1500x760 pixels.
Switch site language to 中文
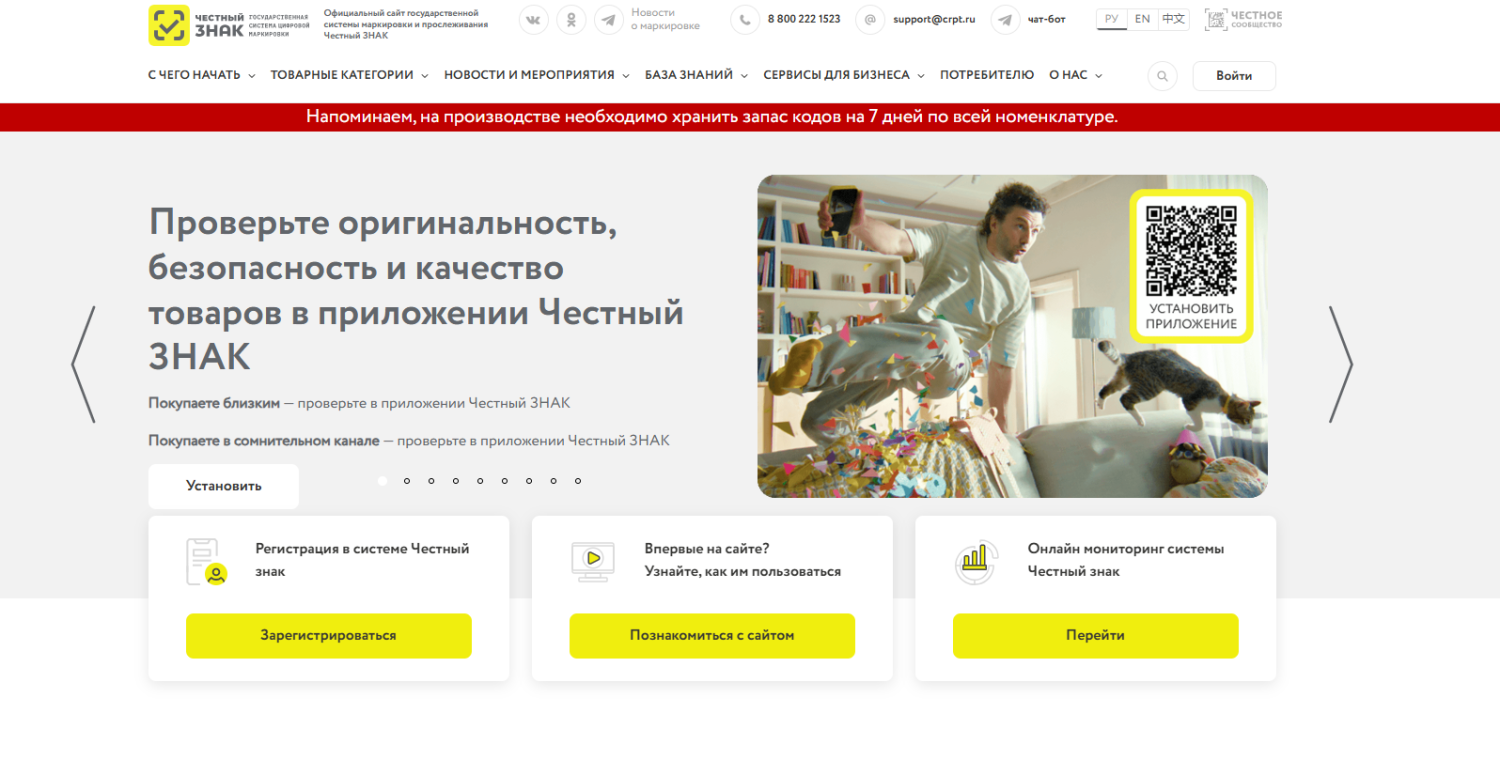(x=1174, y=19)
